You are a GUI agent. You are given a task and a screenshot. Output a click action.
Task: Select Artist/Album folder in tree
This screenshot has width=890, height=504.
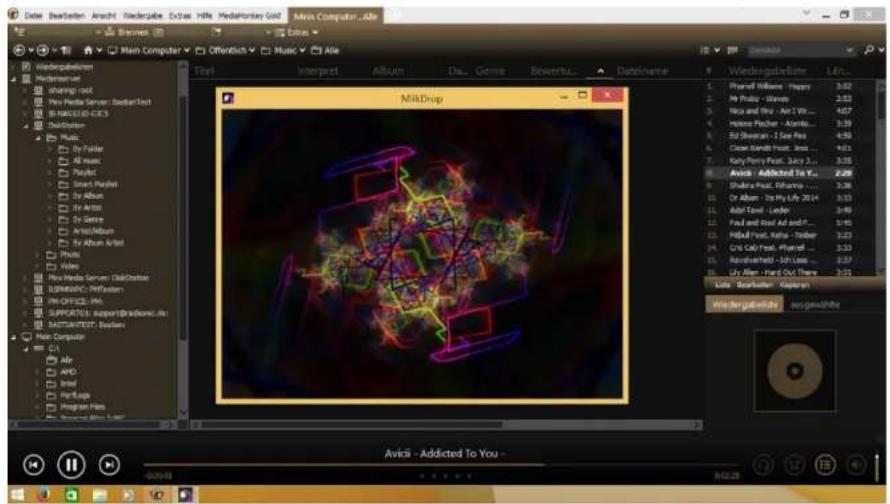pyautogui.click(x=93, y=231)
